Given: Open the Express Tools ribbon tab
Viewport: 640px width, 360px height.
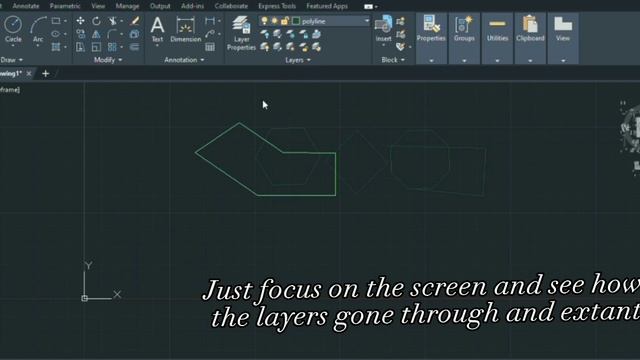Looking at the screenshot, I should click(x=277, y=6).
